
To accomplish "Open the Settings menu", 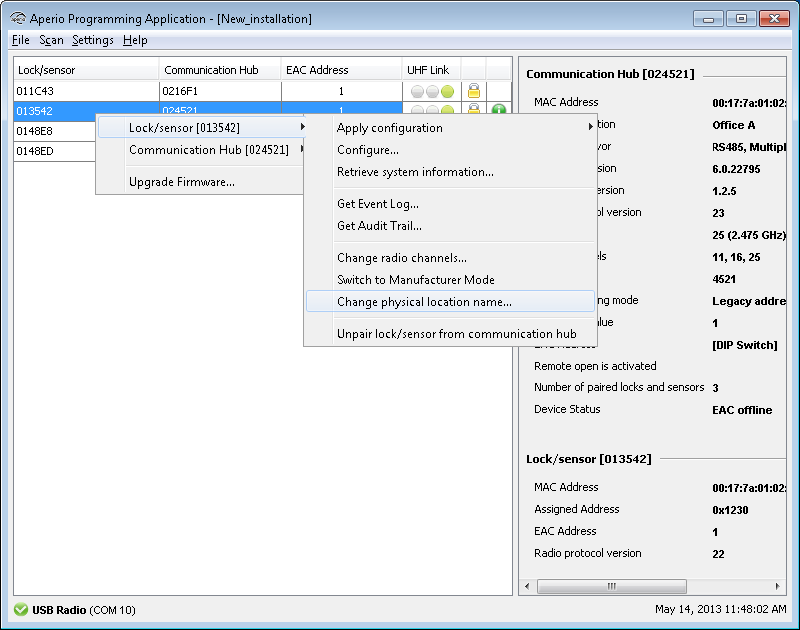I will tap(93, 40).
